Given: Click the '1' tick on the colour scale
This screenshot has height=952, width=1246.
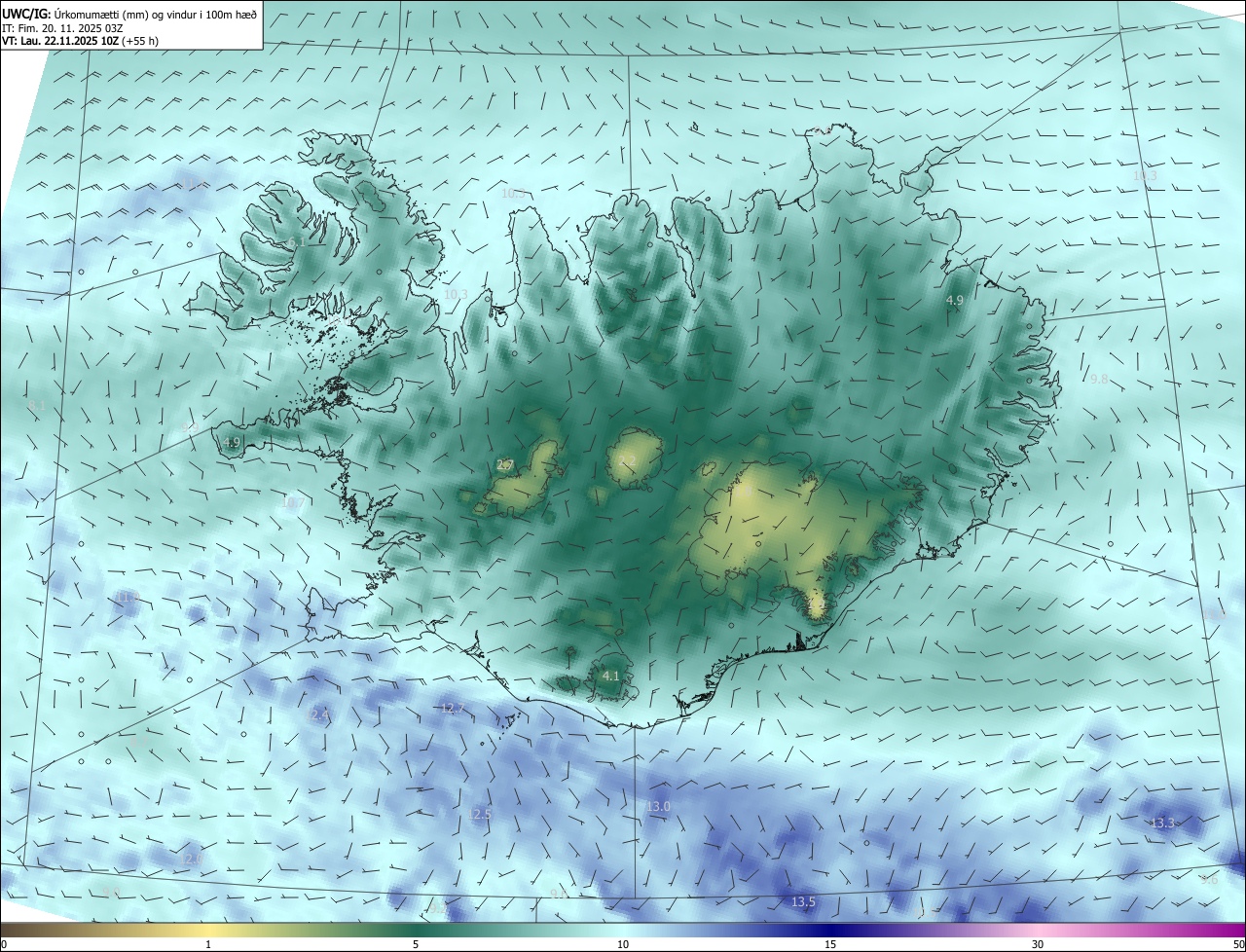Looking at the screenshot, I should coord(208,944).
